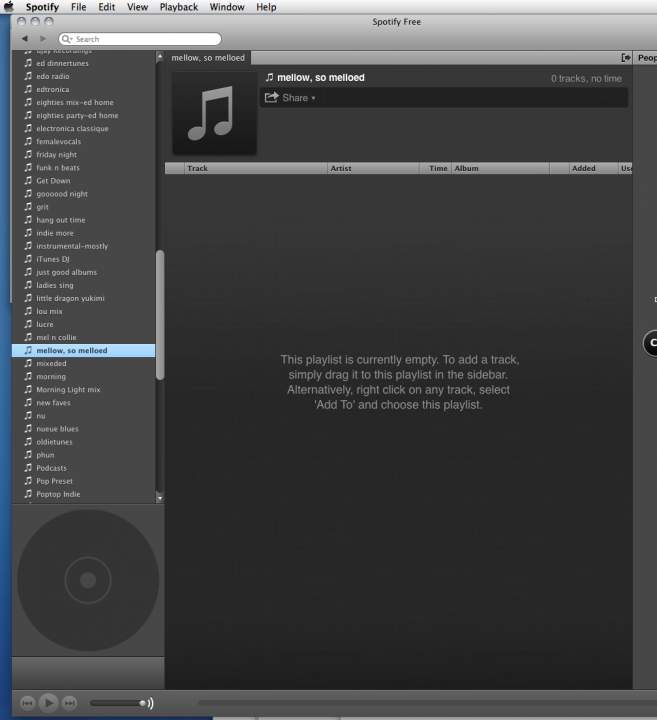Open the Apple menu
Viewport: 657px width, 720px height.
(9, 7)
